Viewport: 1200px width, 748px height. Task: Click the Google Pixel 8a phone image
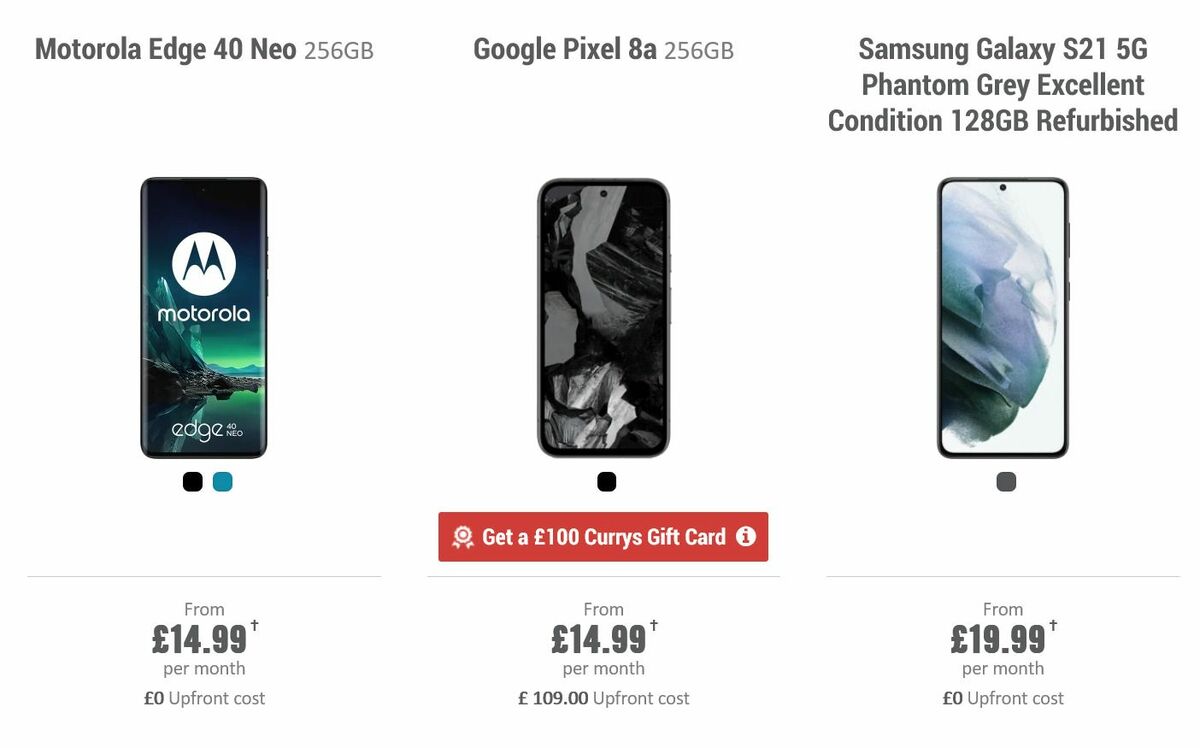604,315
